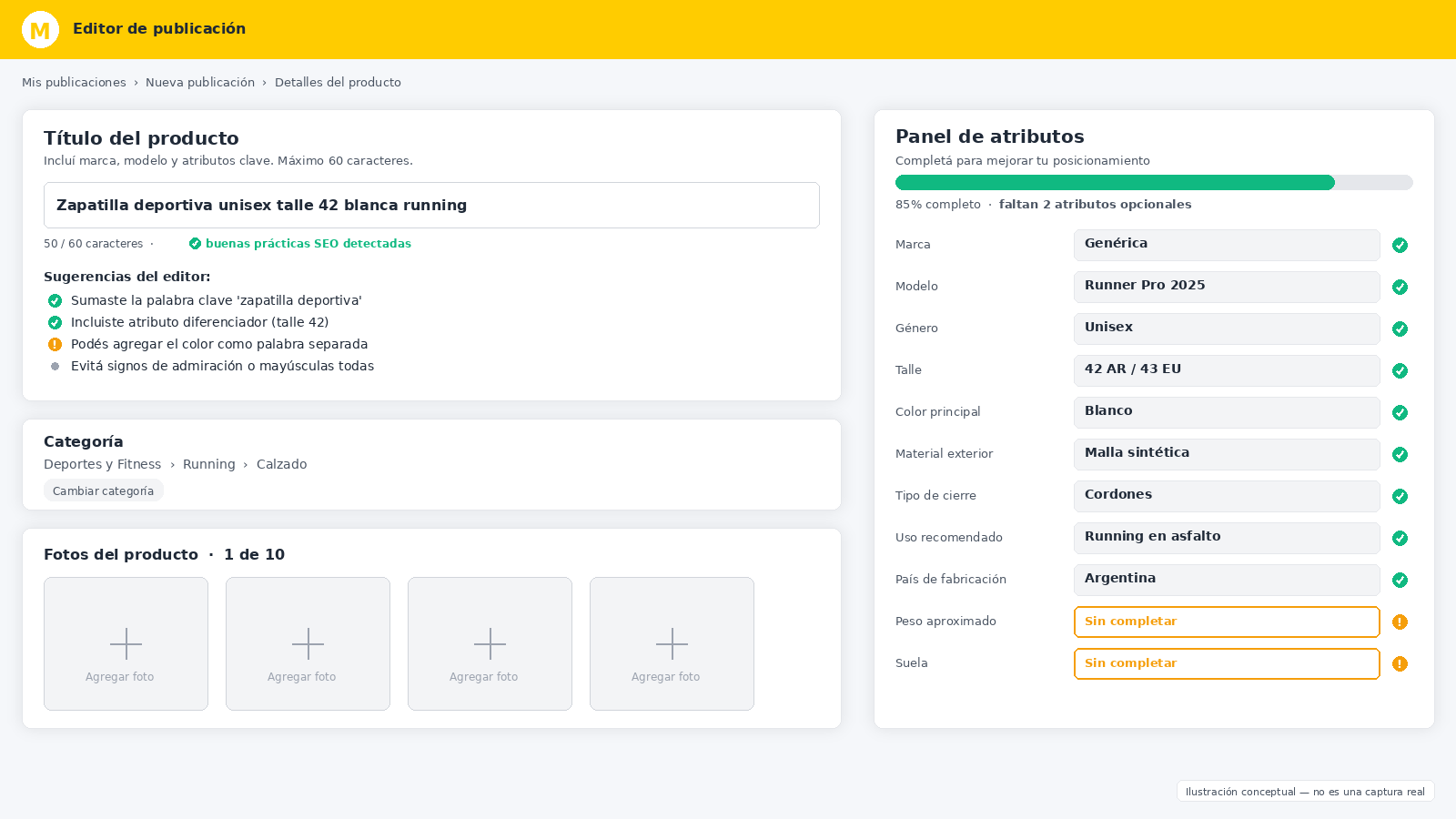
Task: Click the check icon for Color principal
Action: pyautogui.click(x=1400, y=413)
